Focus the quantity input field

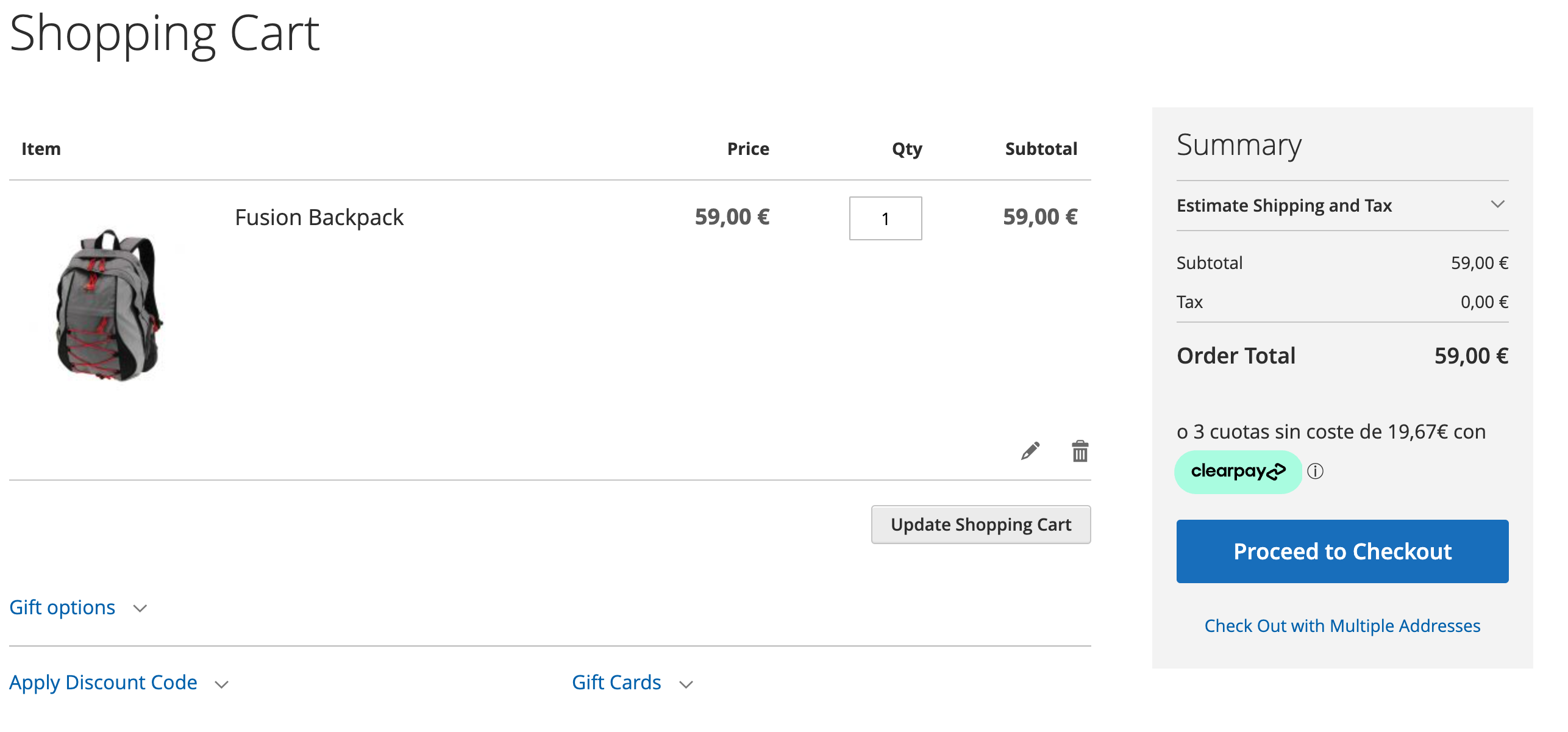[x=885, y=218]
